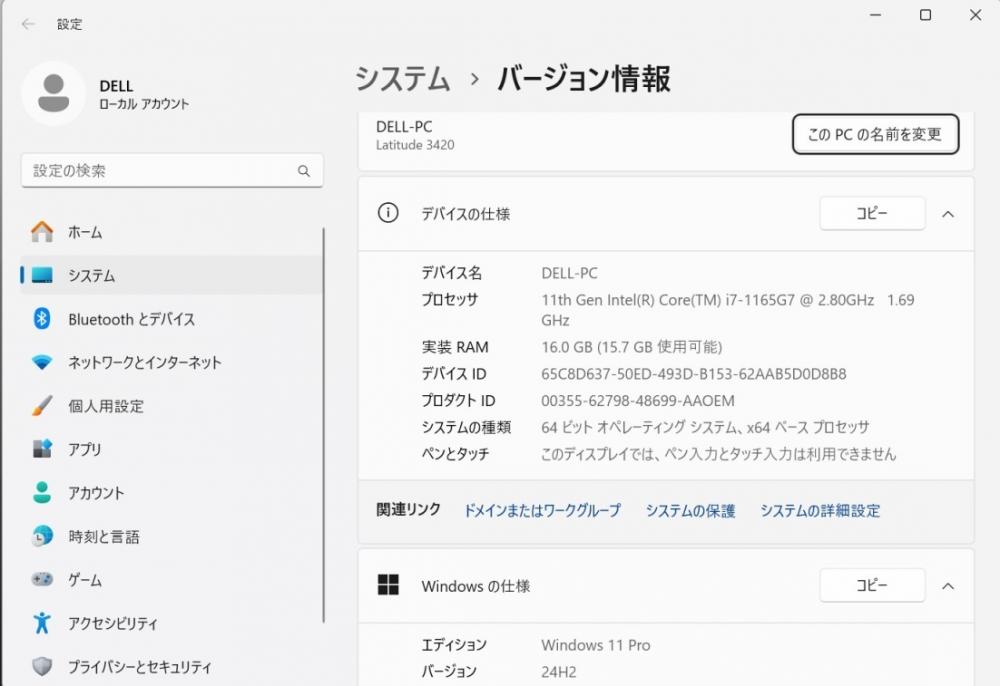Collapse the デバイスの仕様 section chevron
This screenshot has height=686, width=1000.
[x=948, y=214]
